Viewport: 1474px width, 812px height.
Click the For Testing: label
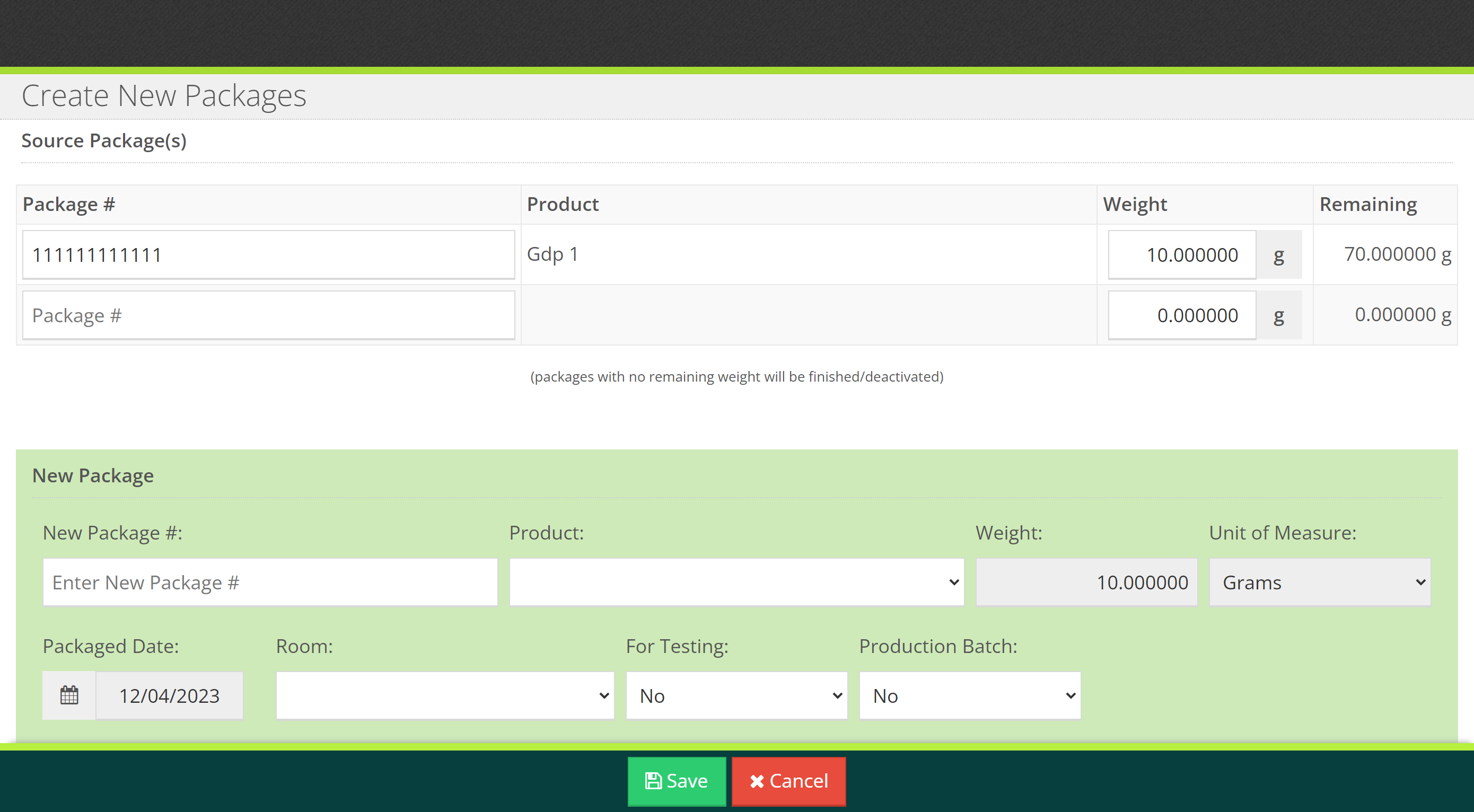[x=677, y=646]
